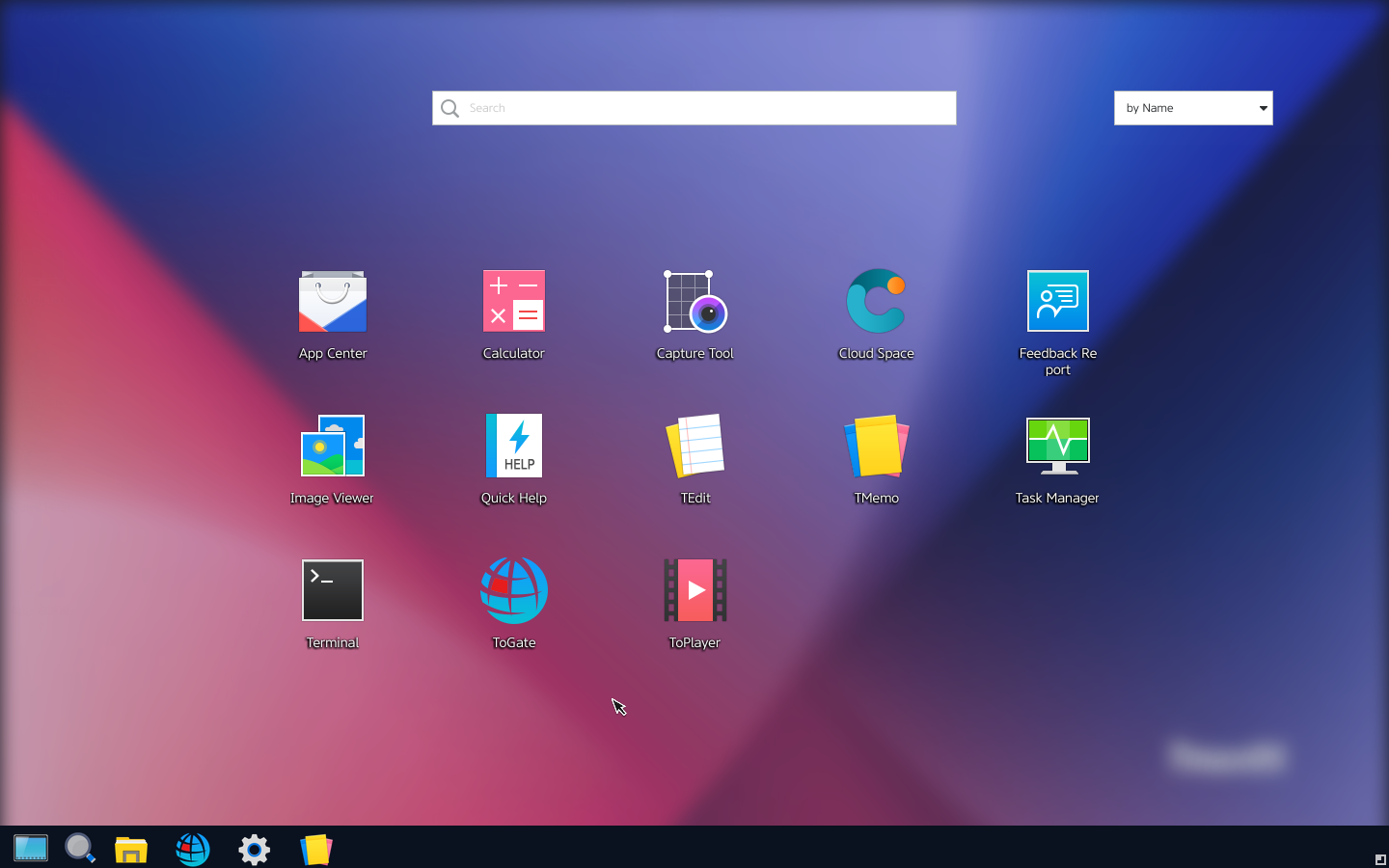This screenshot has width=1389, height=868.
Task: Click the resize icon in the bottom-right corner
Action: click(x=1378, y=857)
